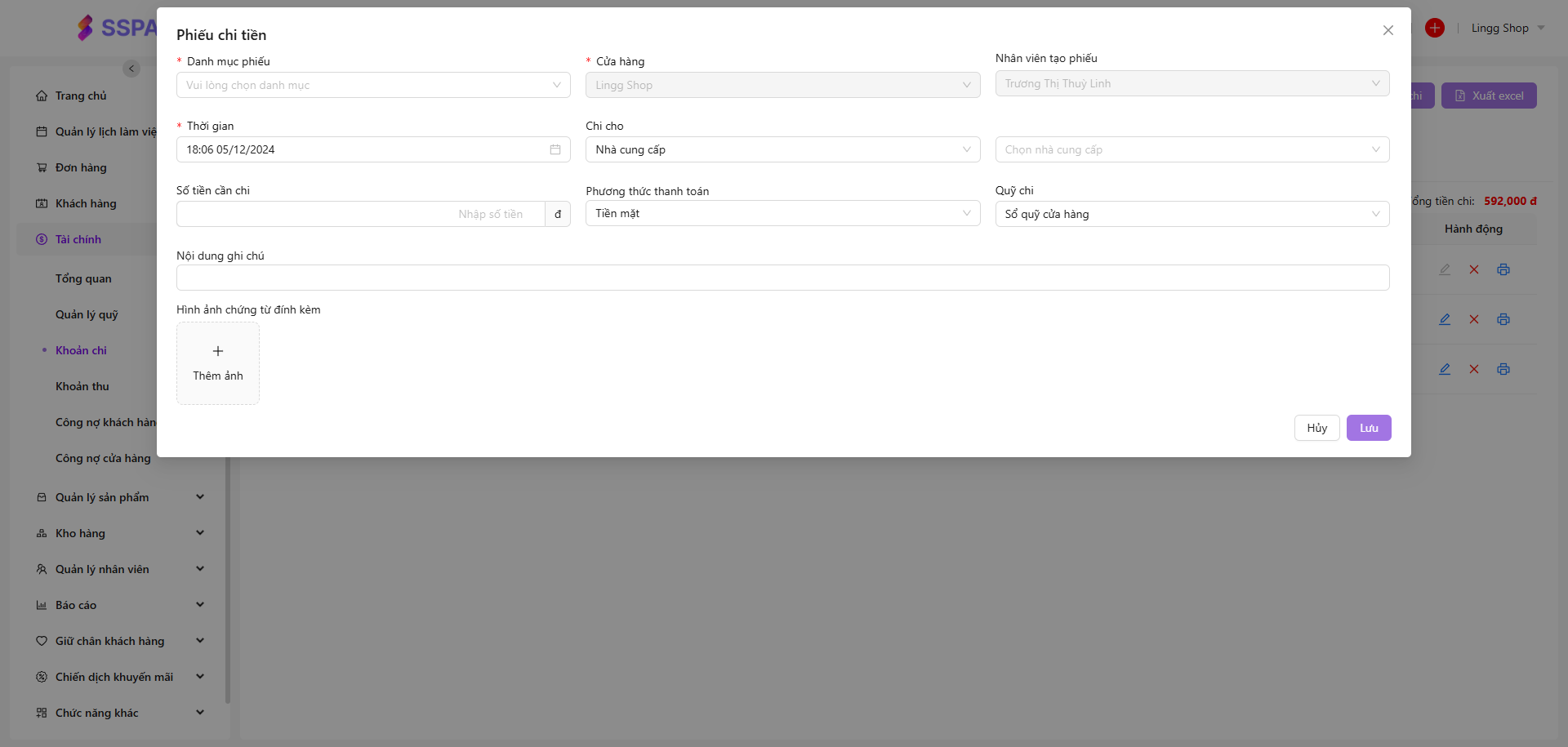Click the Kho hàng icon
This screenshot has width=1568, height=747.
tap(42, 533)
